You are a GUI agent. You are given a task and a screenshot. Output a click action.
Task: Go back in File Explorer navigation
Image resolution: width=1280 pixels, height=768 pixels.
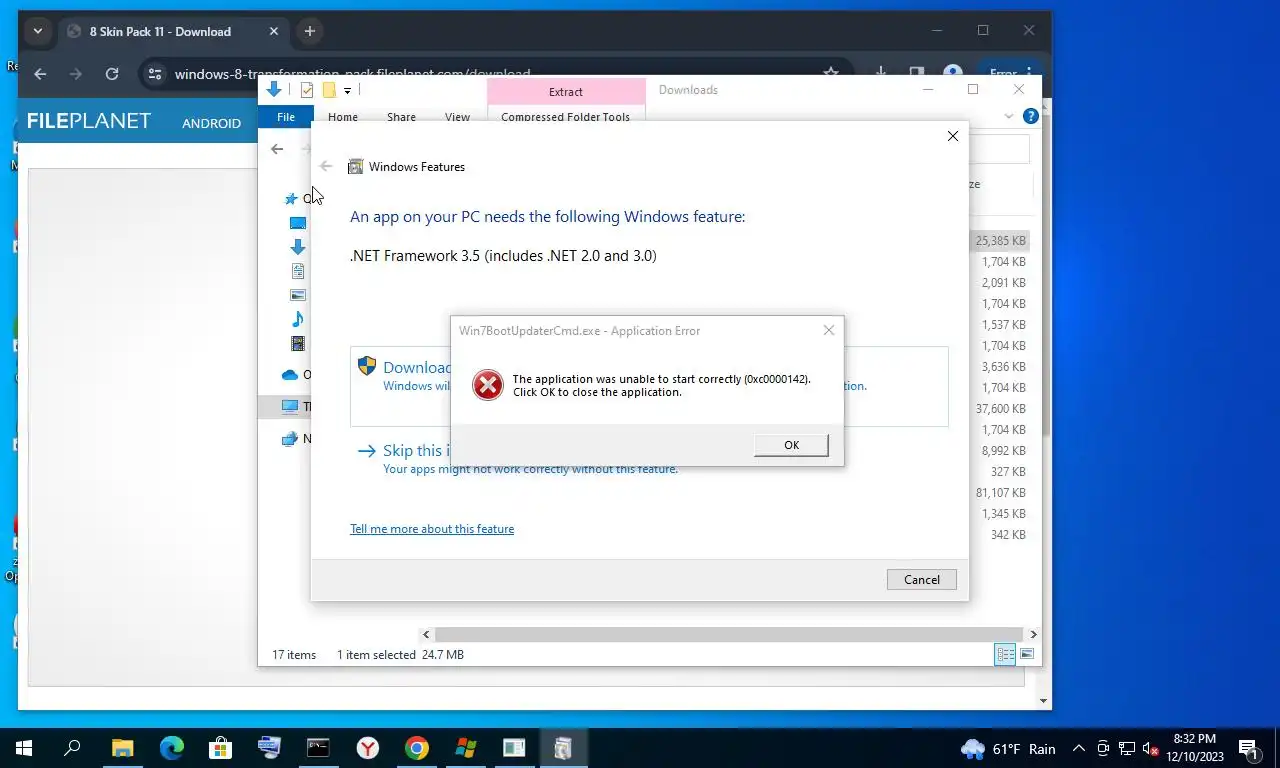[x=277, y=149]
